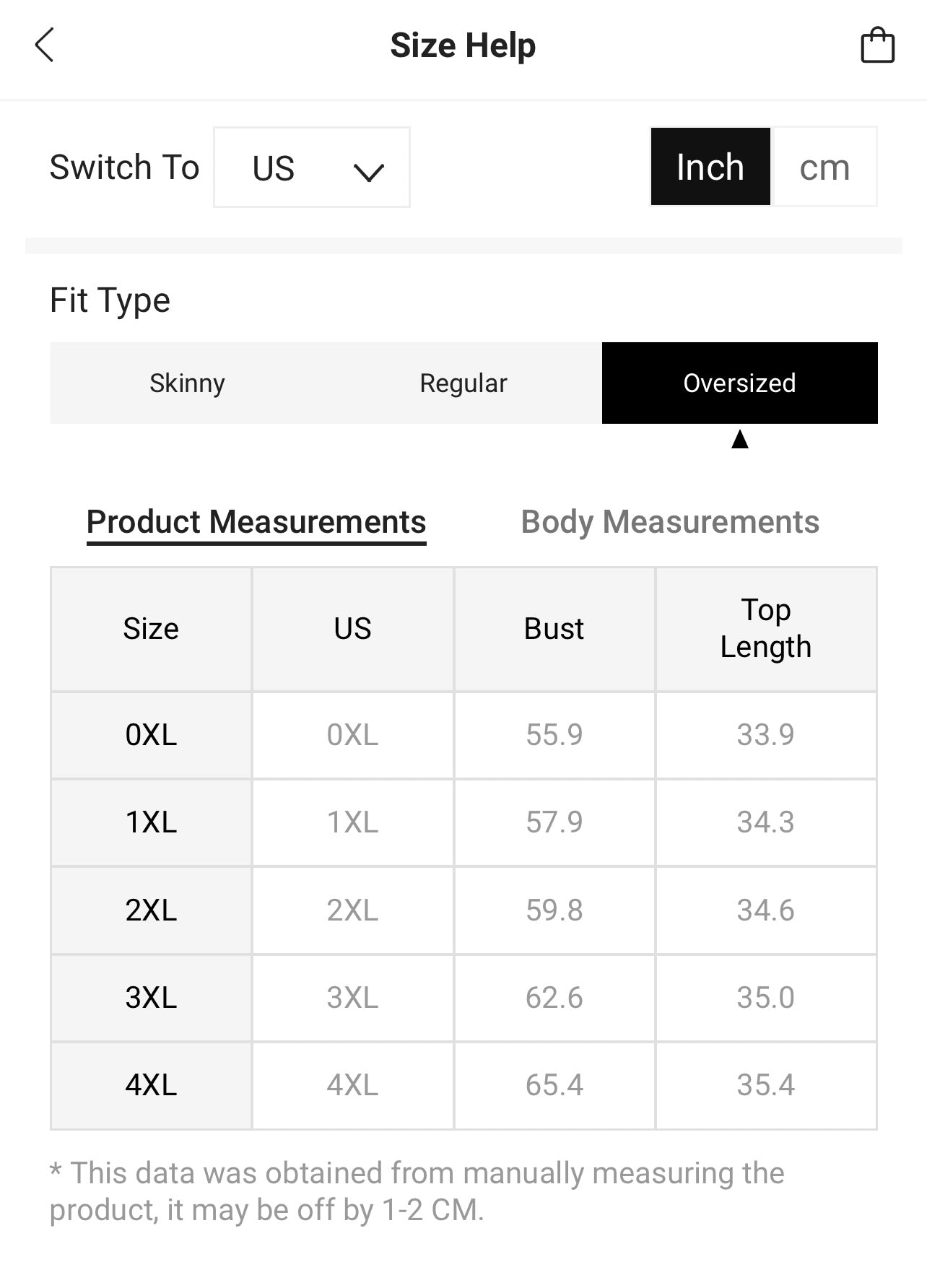Switch units to cm

pos(824,167)
